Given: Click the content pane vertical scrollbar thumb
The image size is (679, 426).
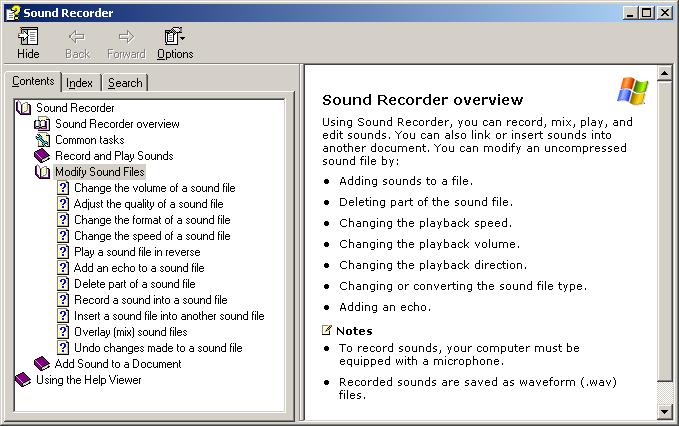Looking at the screenshot, I should [x=664, y=231].
